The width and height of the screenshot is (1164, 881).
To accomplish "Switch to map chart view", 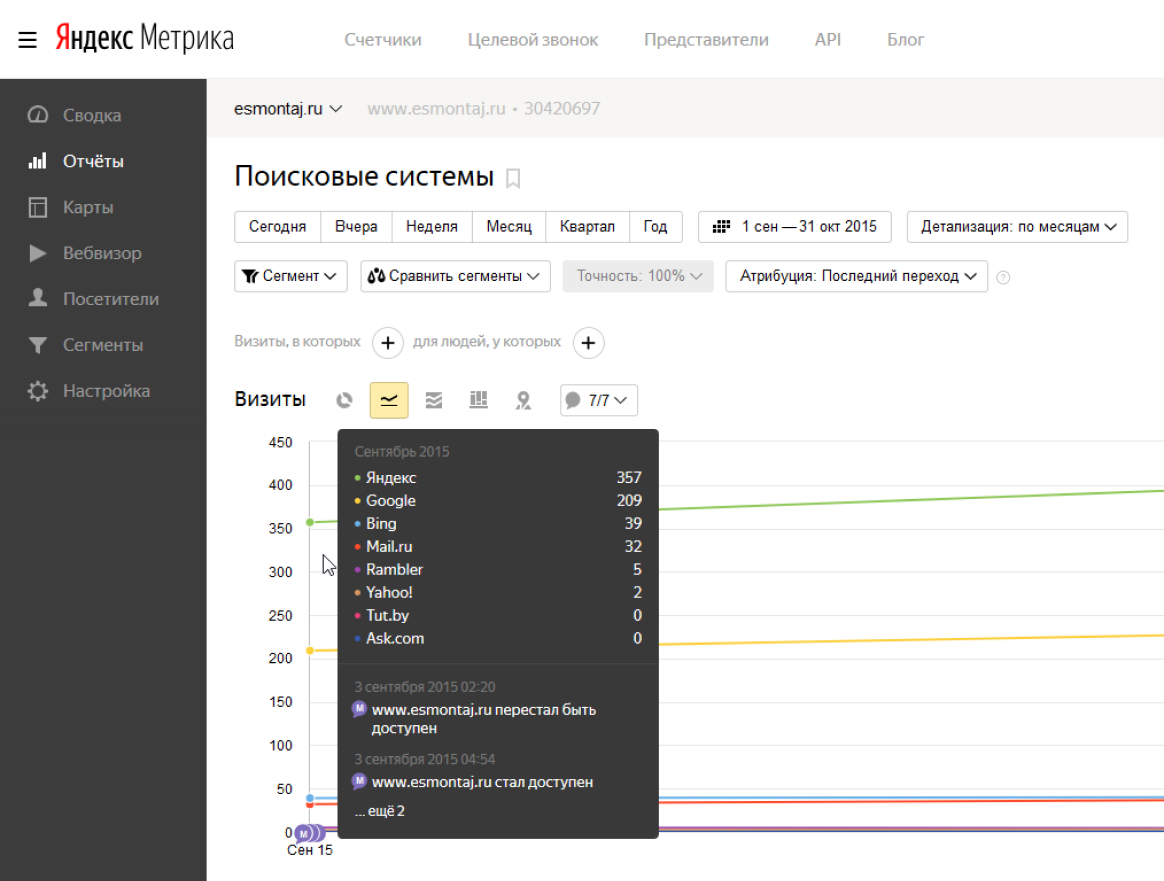I will pyautogui.click(x=523, y=401).
